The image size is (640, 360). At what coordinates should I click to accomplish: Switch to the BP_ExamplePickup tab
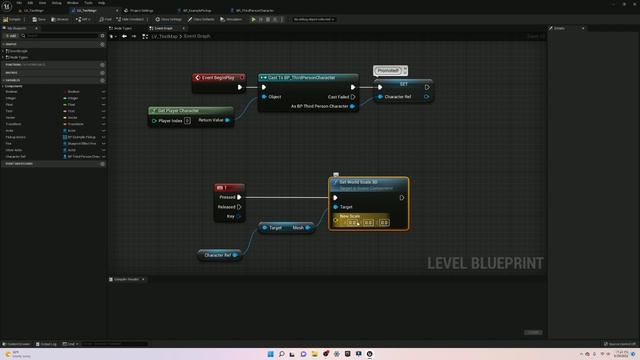pos(195,11)
